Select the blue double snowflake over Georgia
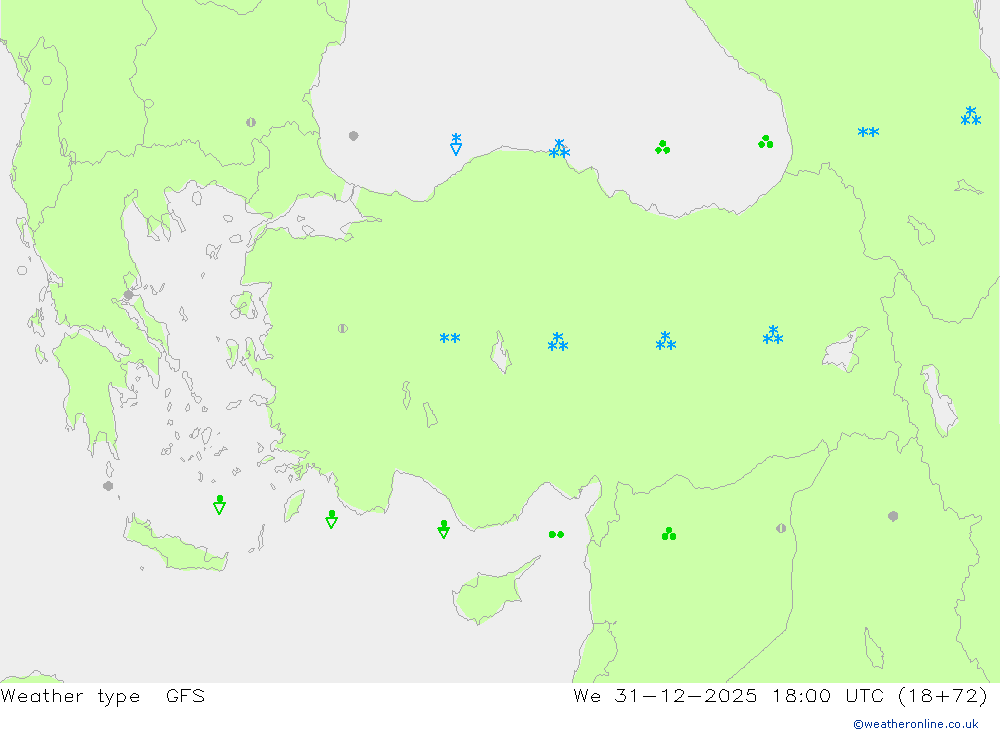 [x=869, y=132]
